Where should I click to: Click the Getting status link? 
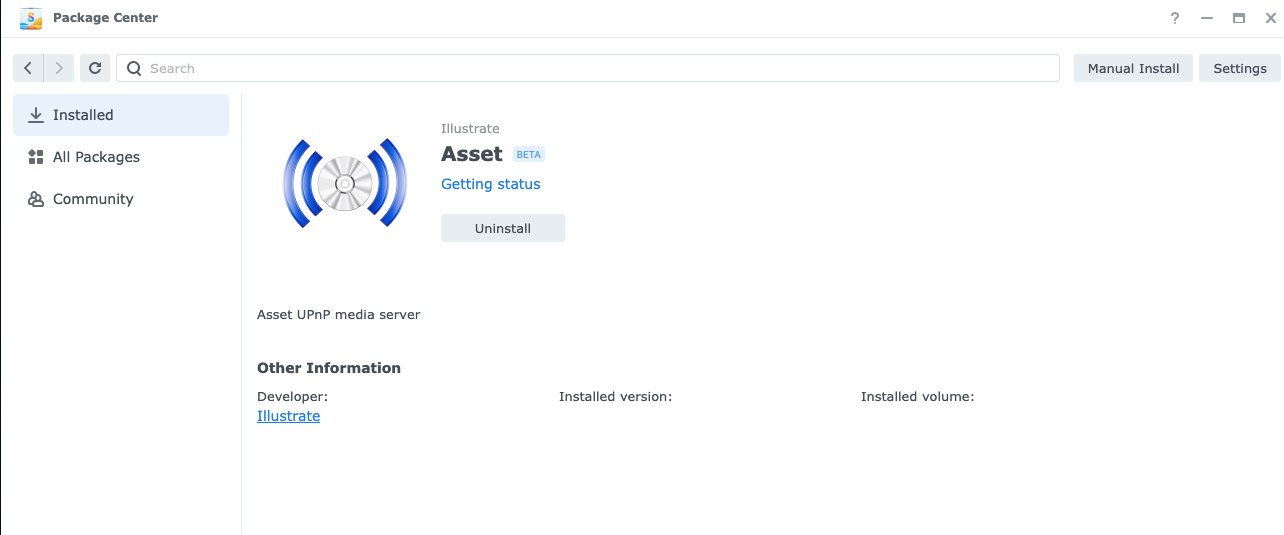tap(490, 184)
